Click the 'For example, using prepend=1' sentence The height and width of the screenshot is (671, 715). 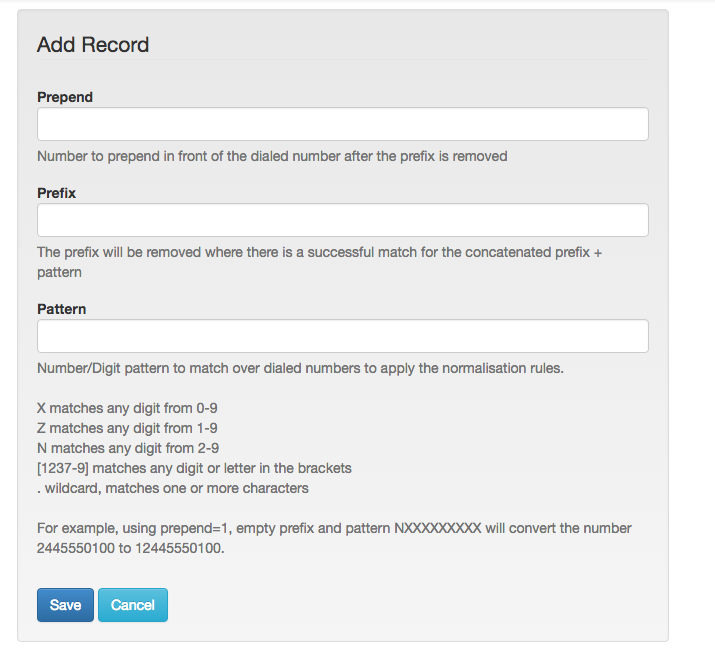(x=334, y=538)
